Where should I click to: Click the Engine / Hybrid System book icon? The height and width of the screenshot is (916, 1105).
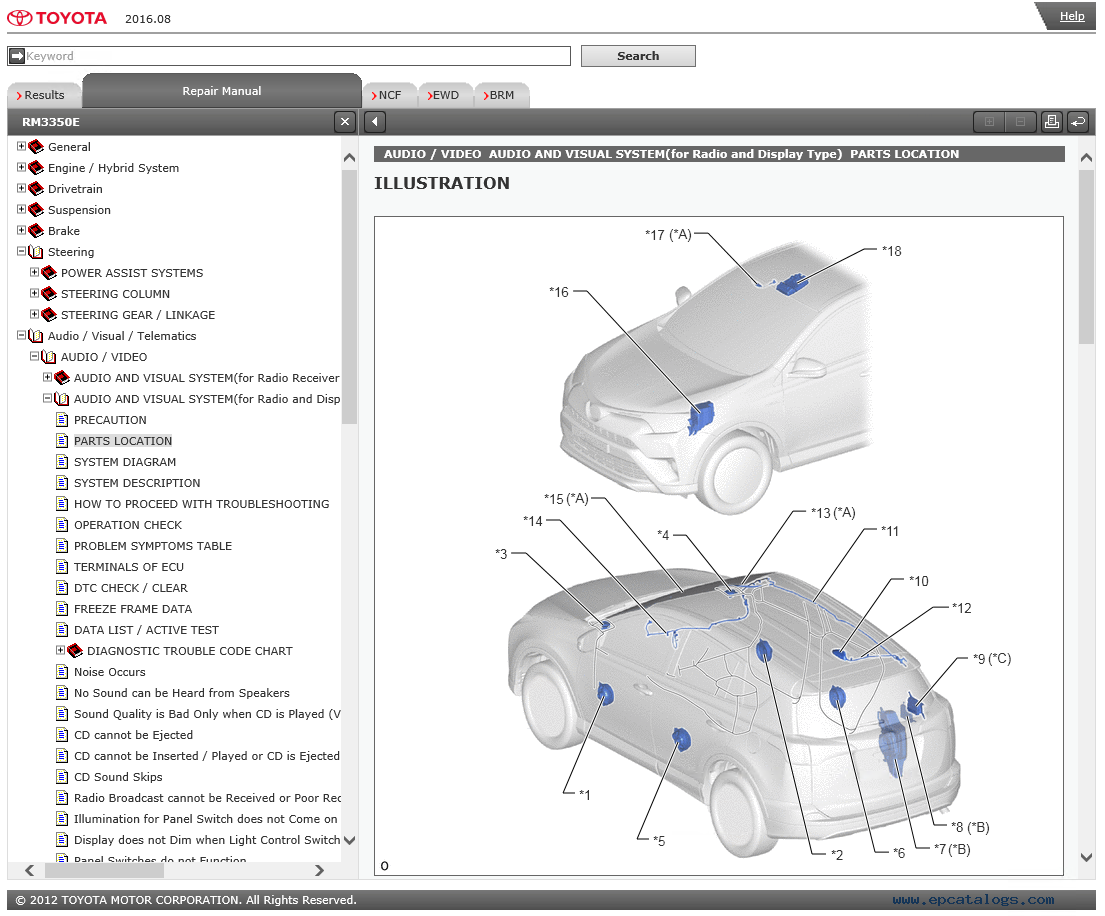pyautogui.click(x=36, y=168)
